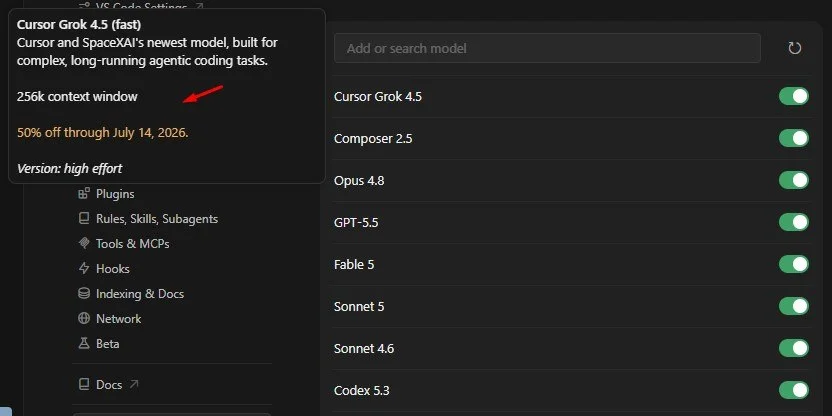The width and height of the screenshot is (832, 416).
Task: Disable the Fable 5 toggle
Action: pos(794,264)
